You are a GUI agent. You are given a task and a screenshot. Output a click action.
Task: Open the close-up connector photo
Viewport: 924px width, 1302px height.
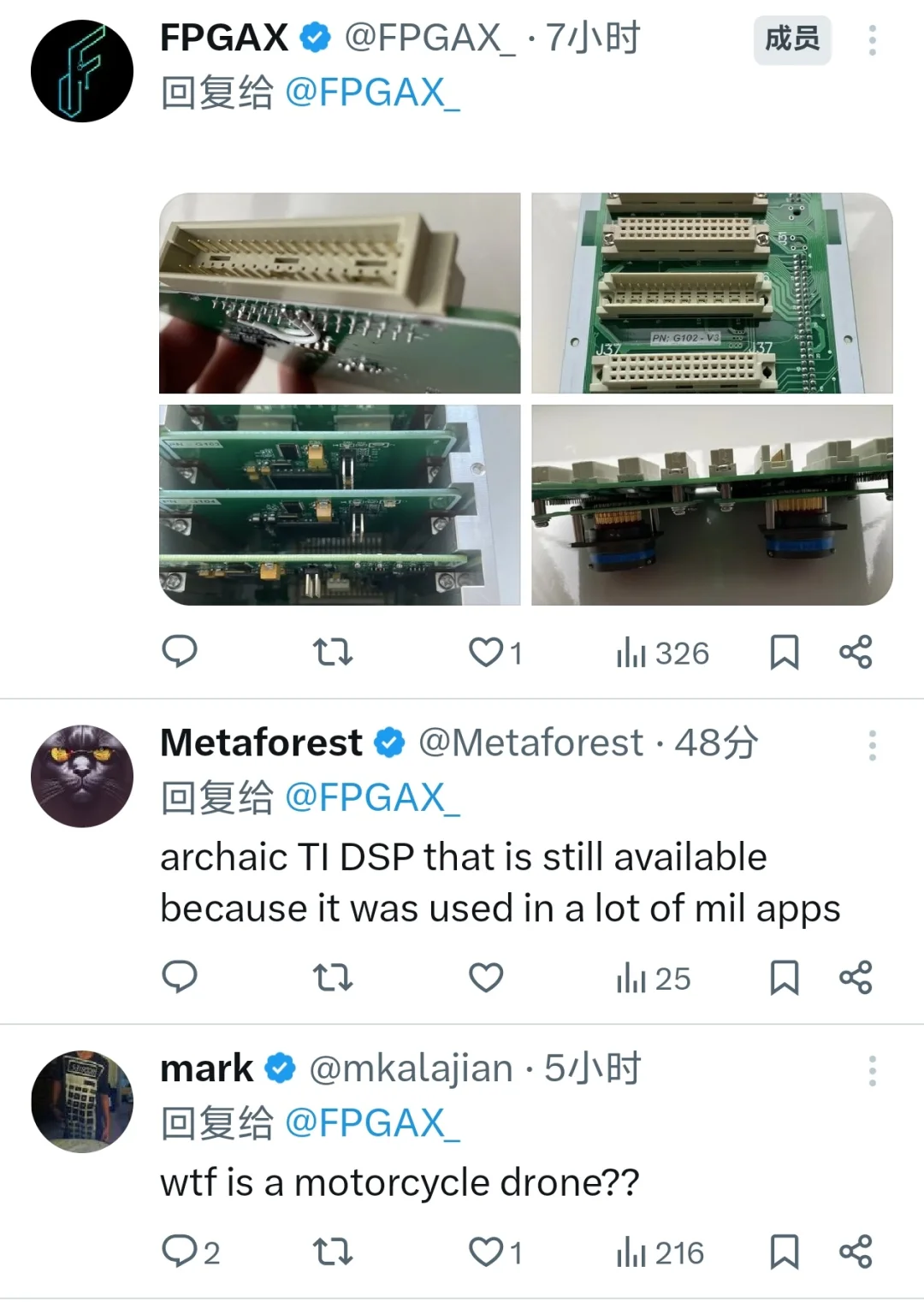pyautogui.click(x=340, y=293)
